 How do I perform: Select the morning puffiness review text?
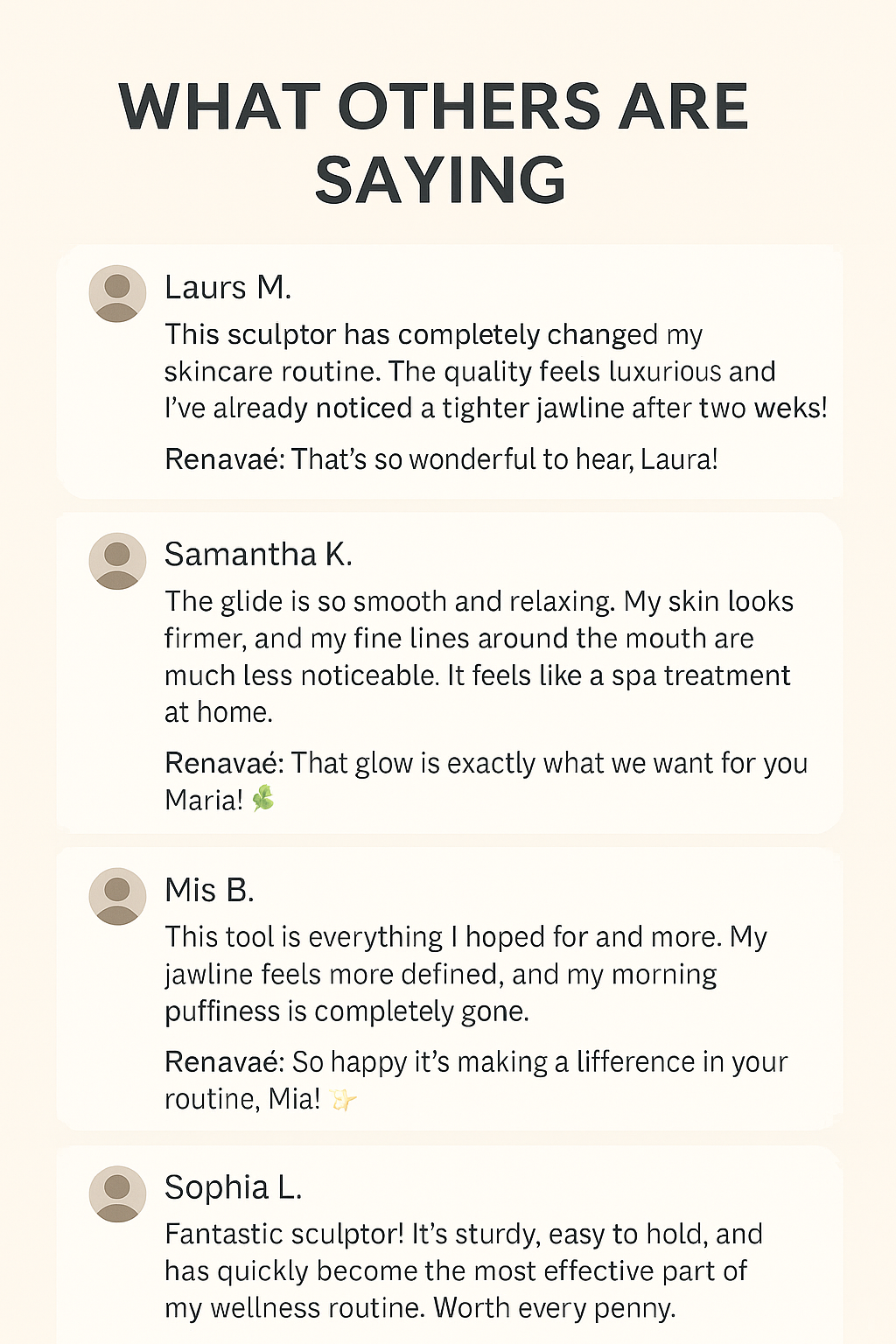pos(465,974)
